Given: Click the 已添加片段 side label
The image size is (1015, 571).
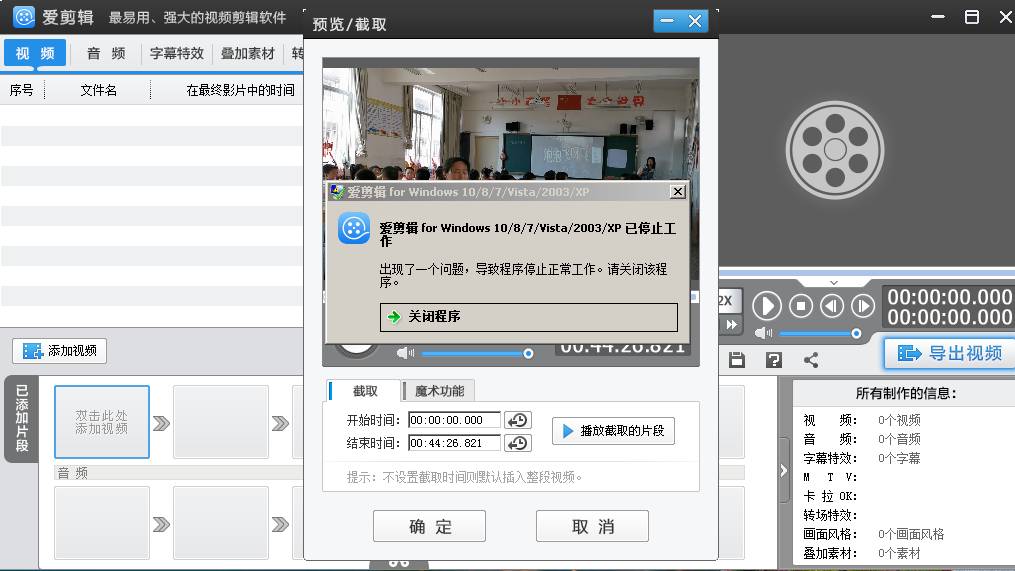Looking at the screenshot, I should point(21,419).
